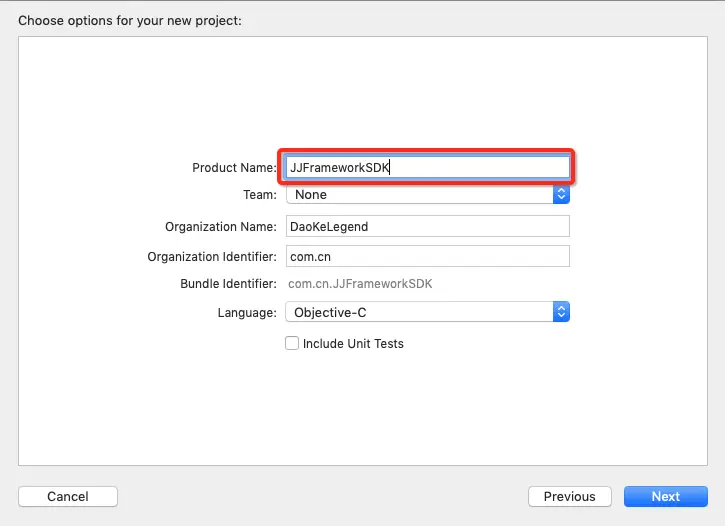Screen dimensions: 725x526
Task: Click the Product Name text field
Action: (x=427, y=167)
